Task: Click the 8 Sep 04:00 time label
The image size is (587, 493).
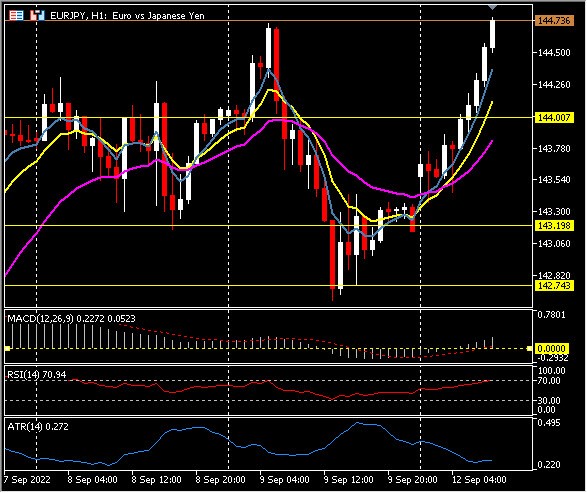Action: 92,480
